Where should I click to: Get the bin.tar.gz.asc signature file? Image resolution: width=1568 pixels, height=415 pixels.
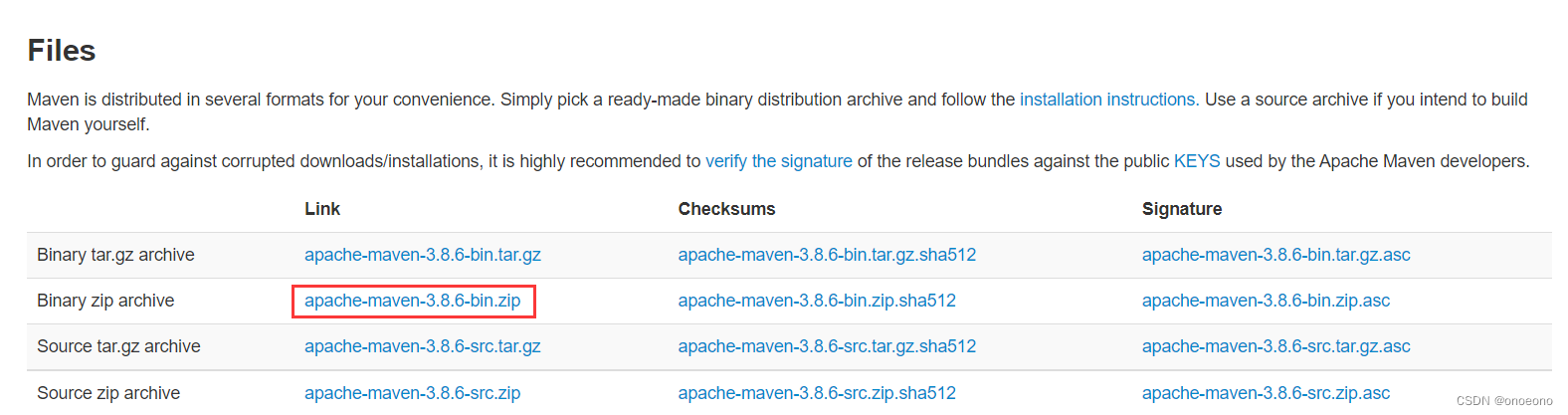(1275, 255)
